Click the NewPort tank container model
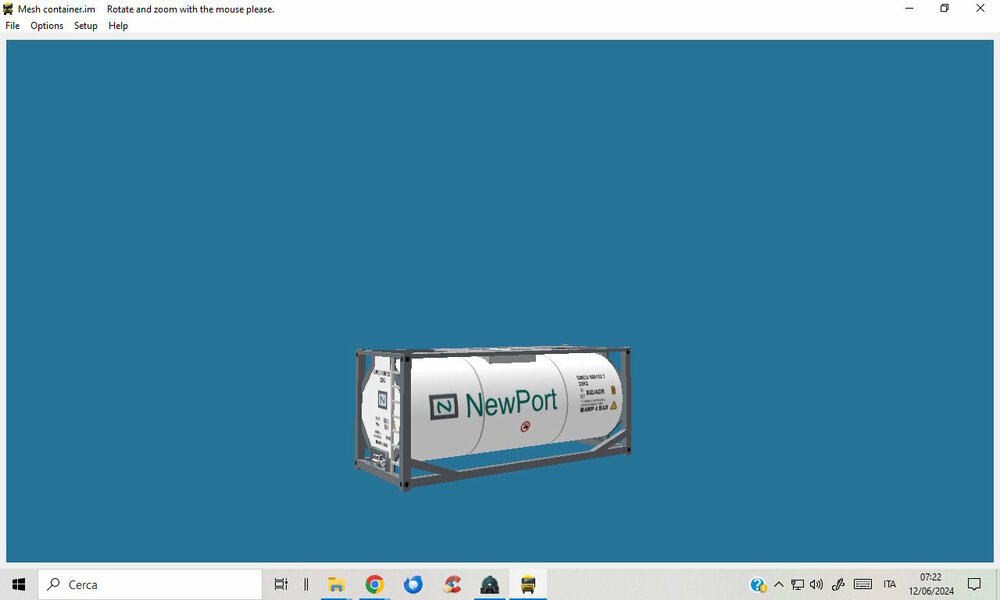1000x600 pixels. [x=493, y=418]
